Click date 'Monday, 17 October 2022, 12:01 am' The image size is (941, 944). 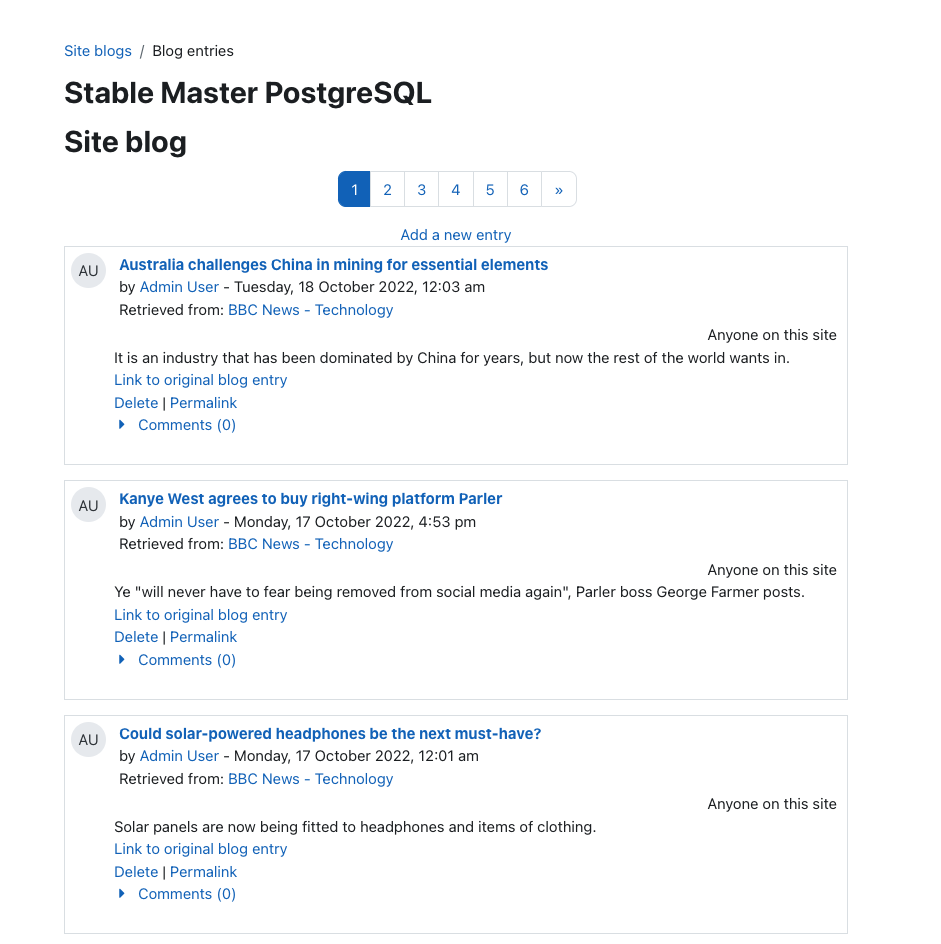(x=356, y=756)
